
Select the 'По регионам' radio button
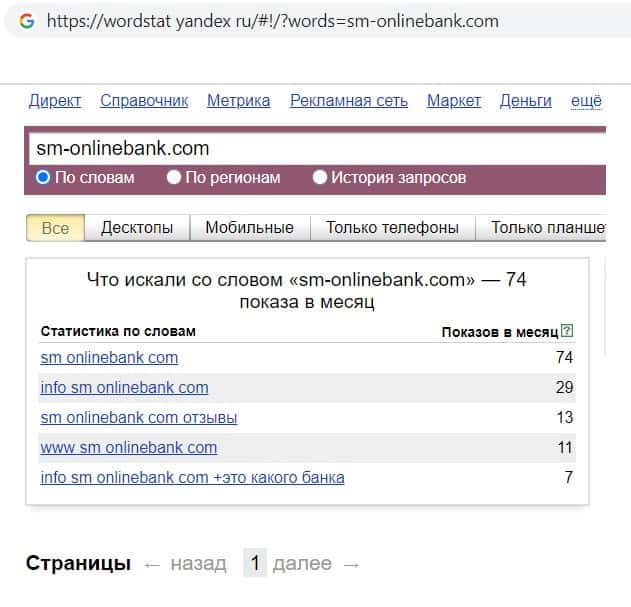(174, 178)
